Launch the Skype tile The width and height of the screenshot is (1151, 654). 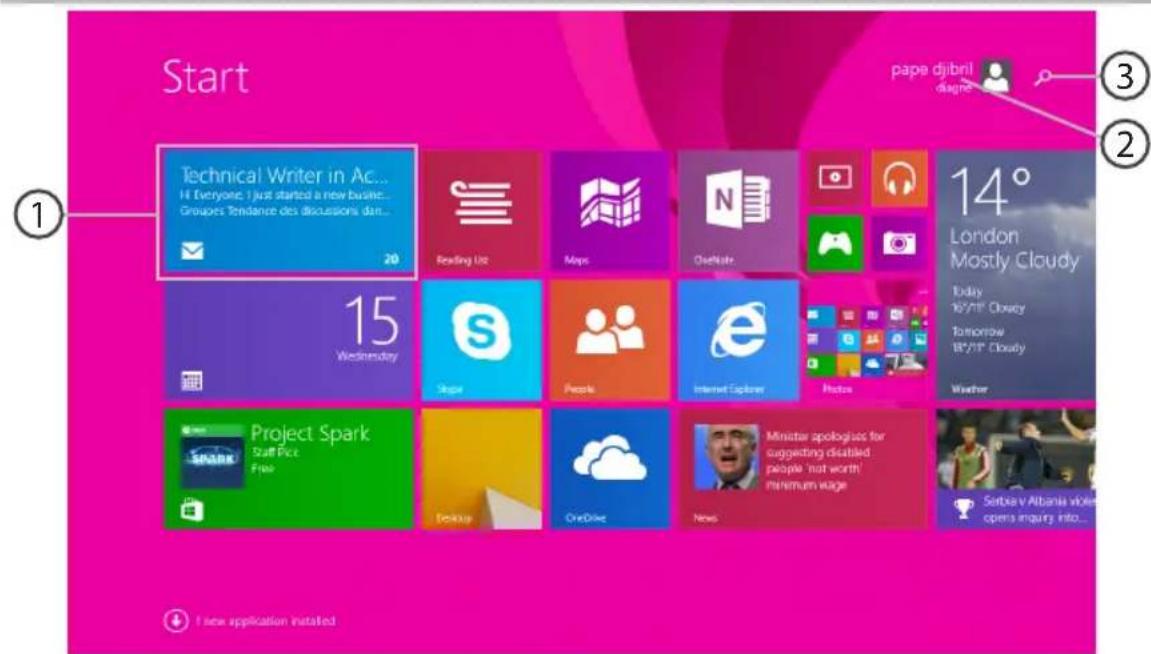[x=482, y=341]
